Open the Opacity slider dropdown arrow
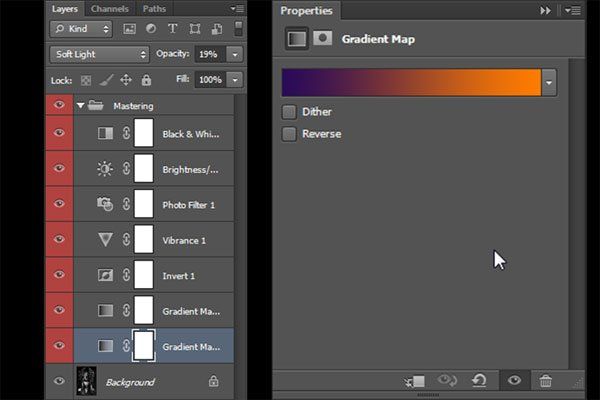 pyautogui.click(x=235, y=54)
